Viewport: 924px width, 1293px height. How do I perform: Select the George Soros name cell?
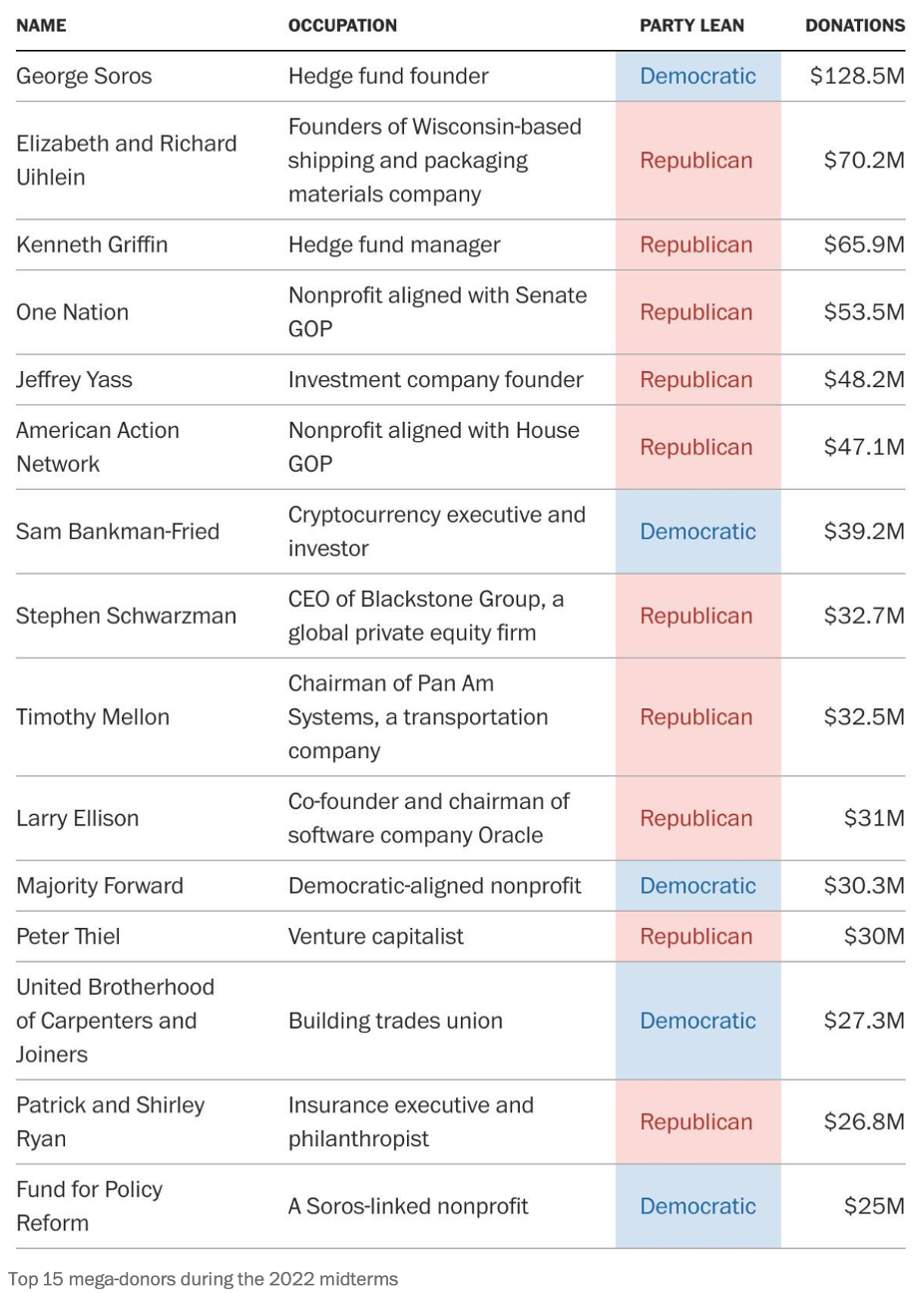point(84,76)
